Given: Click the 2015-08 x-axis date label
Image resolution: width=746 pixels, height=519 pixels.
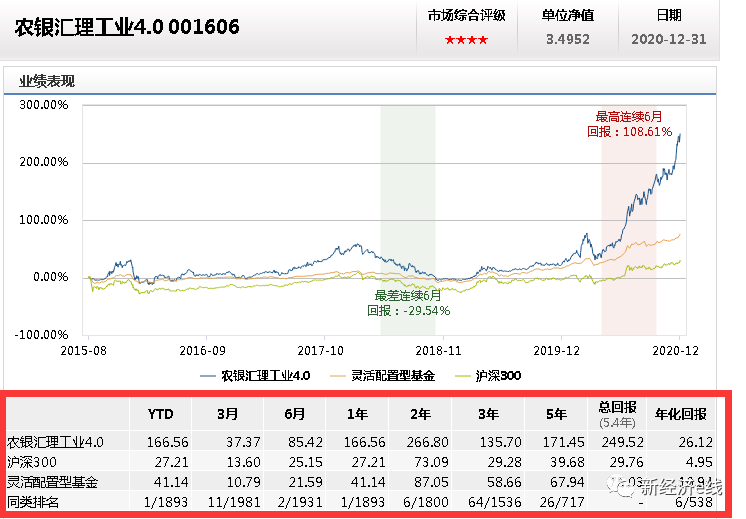Looking at the screenshot, I should tap(83, 351).
